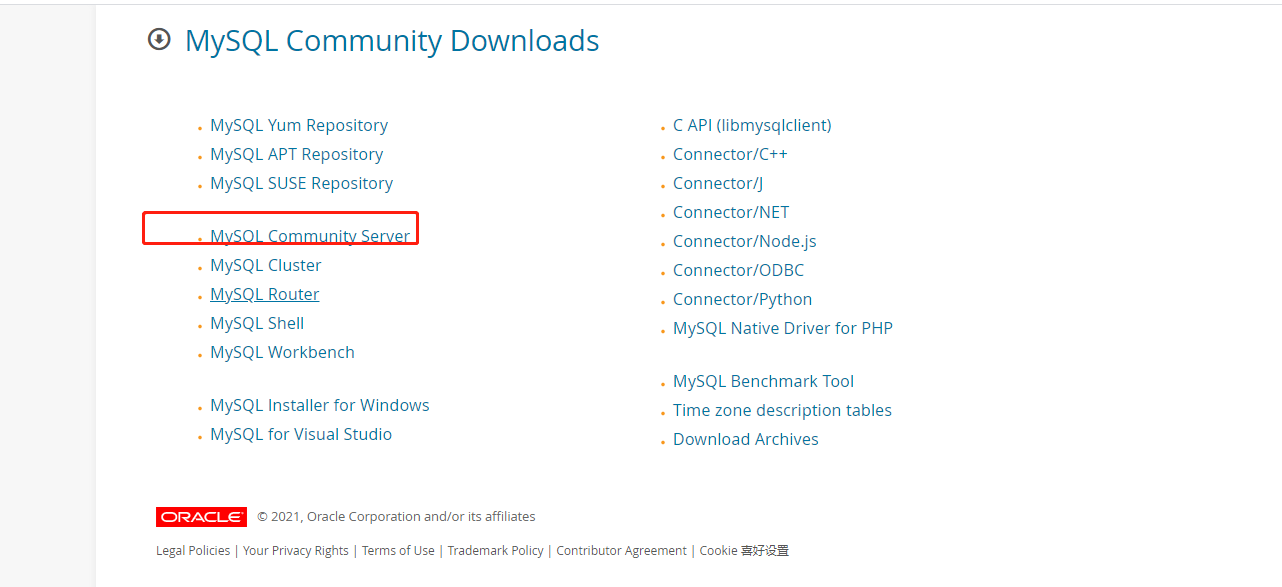Image resolution: width=1282 pixels, height=587 pixels.
Task: Go to MySQL Community Server downloads
Action: click(310, 236)
